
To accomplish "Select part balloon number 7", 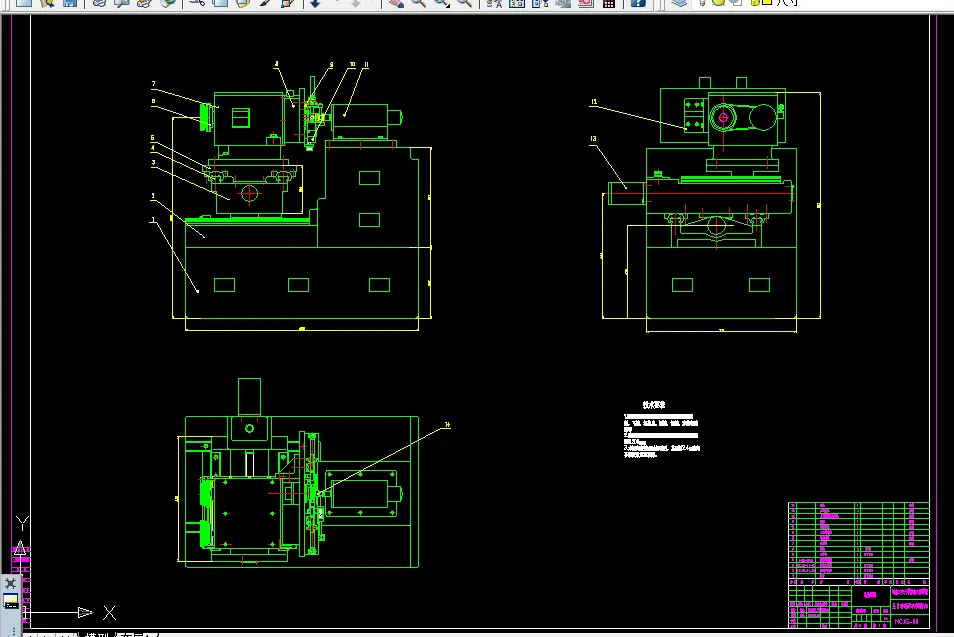I will tap(153, 84).
